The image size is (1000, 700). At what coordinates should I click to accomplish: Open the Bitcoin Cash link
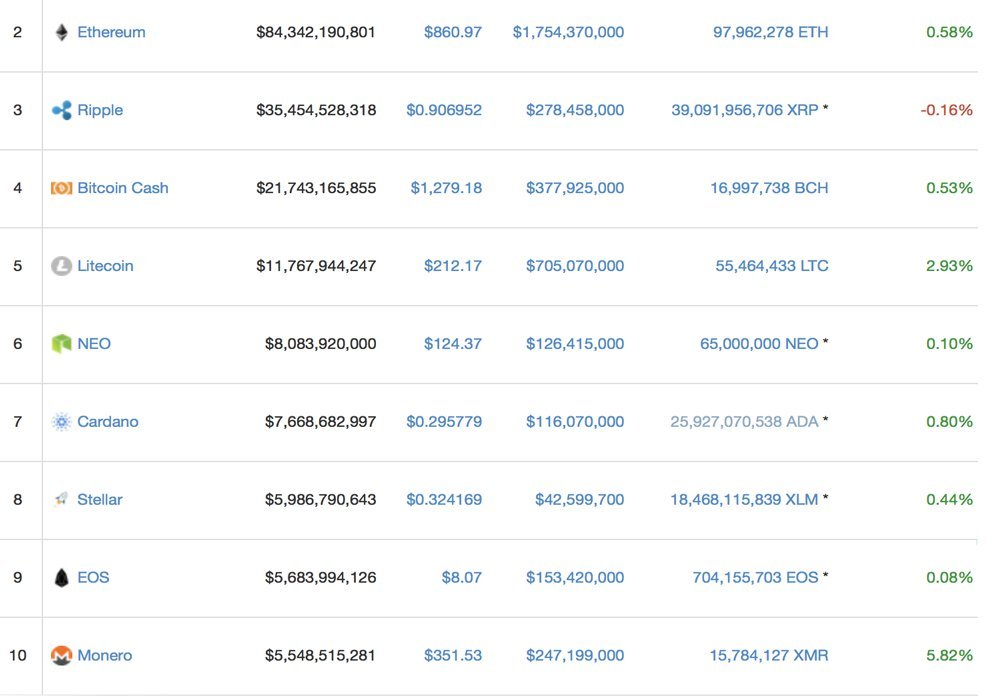point(123,188)
